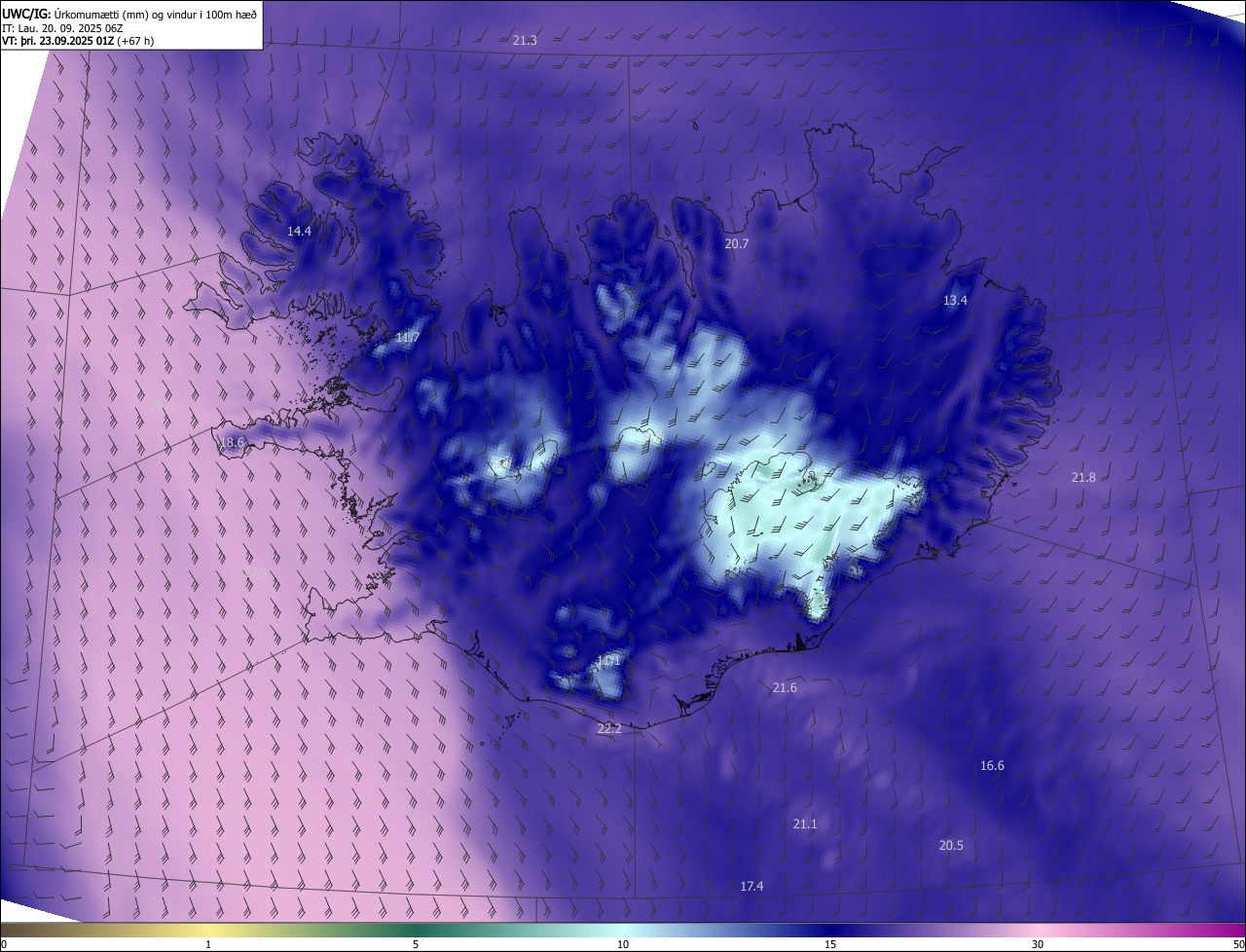
Task: Click the 20.5 value label
Action: (951, 846)
